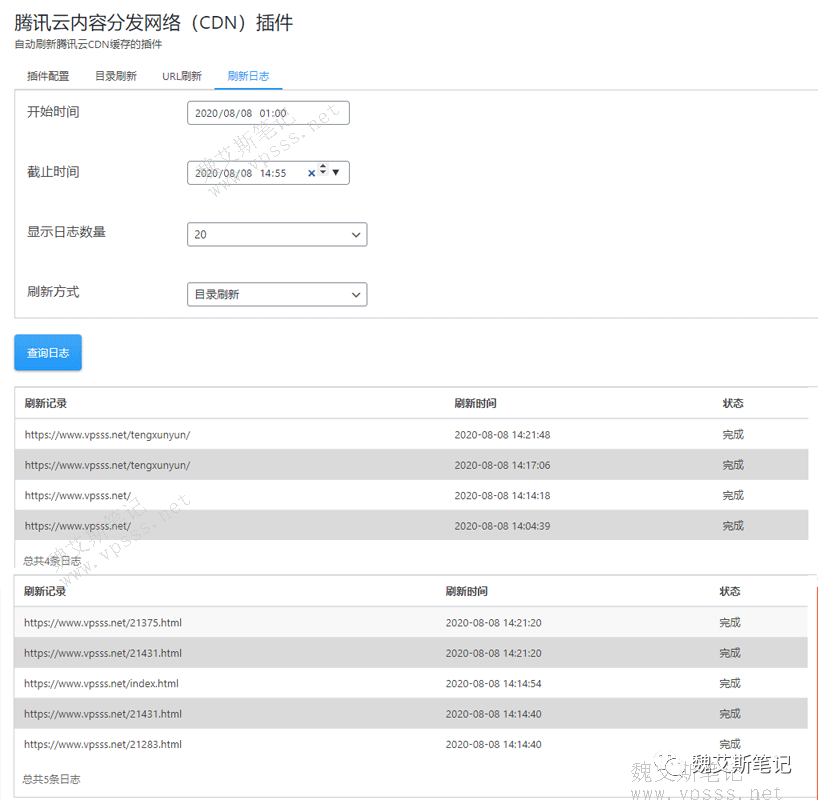This screenshot has height=800, width=818.
Task: Open the 刷新方式 dropdown
Action: point(277,294)
